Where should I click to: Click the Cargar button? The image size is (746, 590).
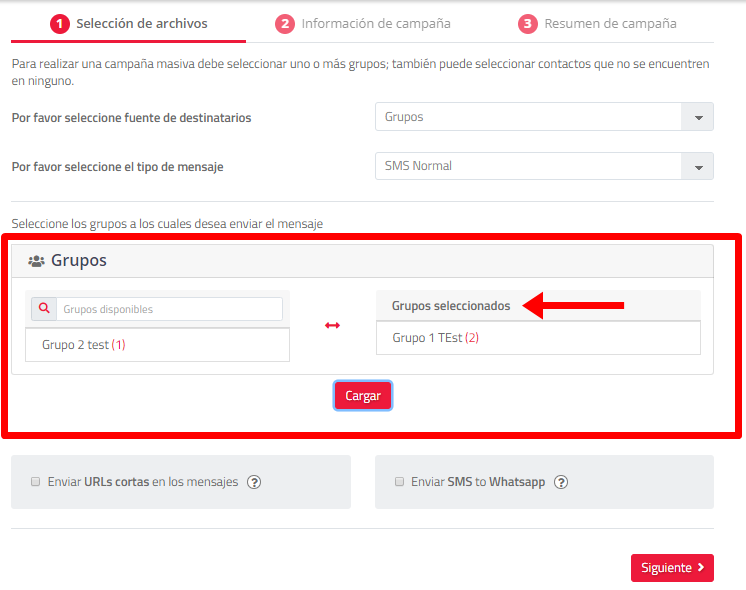click(x=363, y=395)
